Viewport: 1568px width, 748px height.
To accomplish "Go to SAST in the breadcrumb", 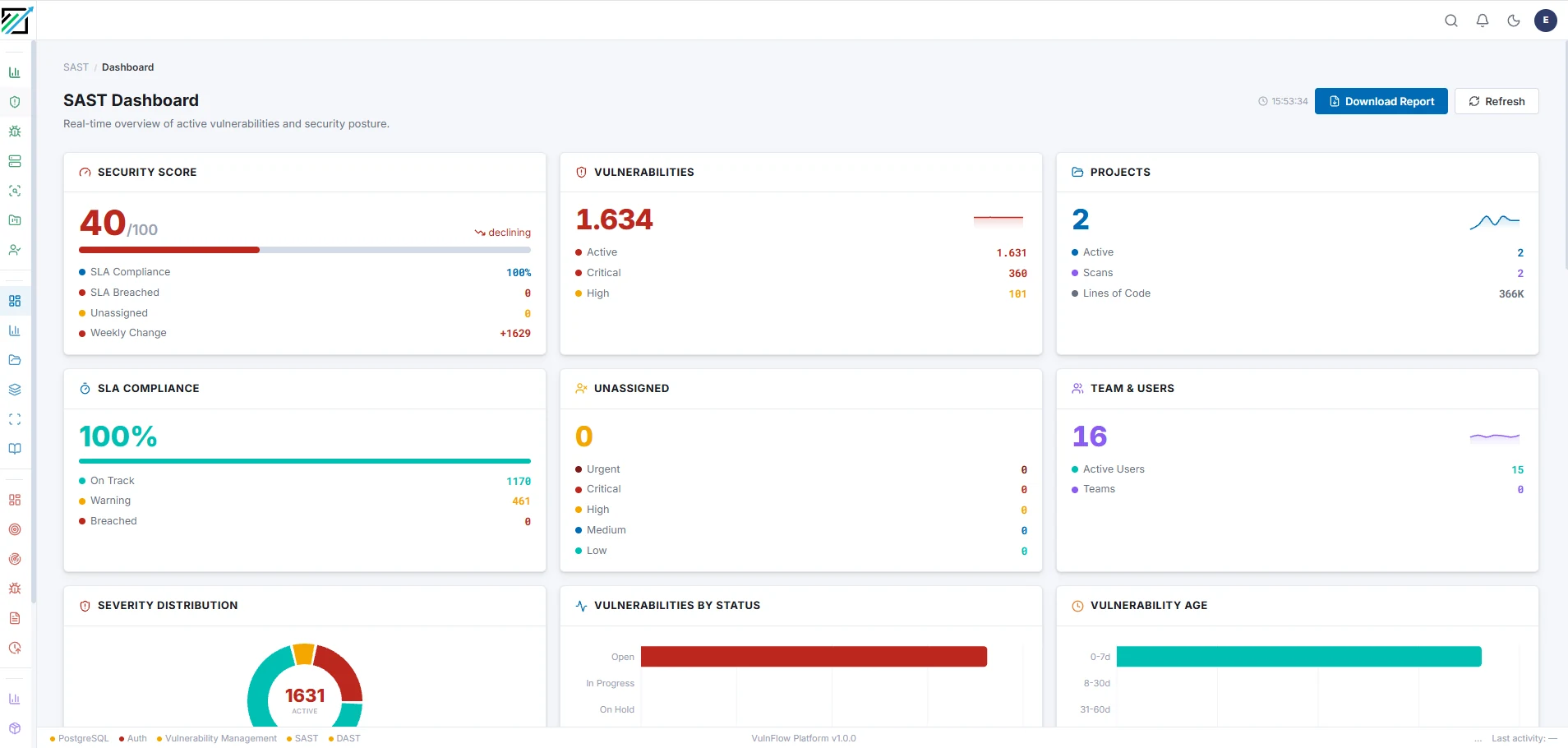I will click(76, 67).
